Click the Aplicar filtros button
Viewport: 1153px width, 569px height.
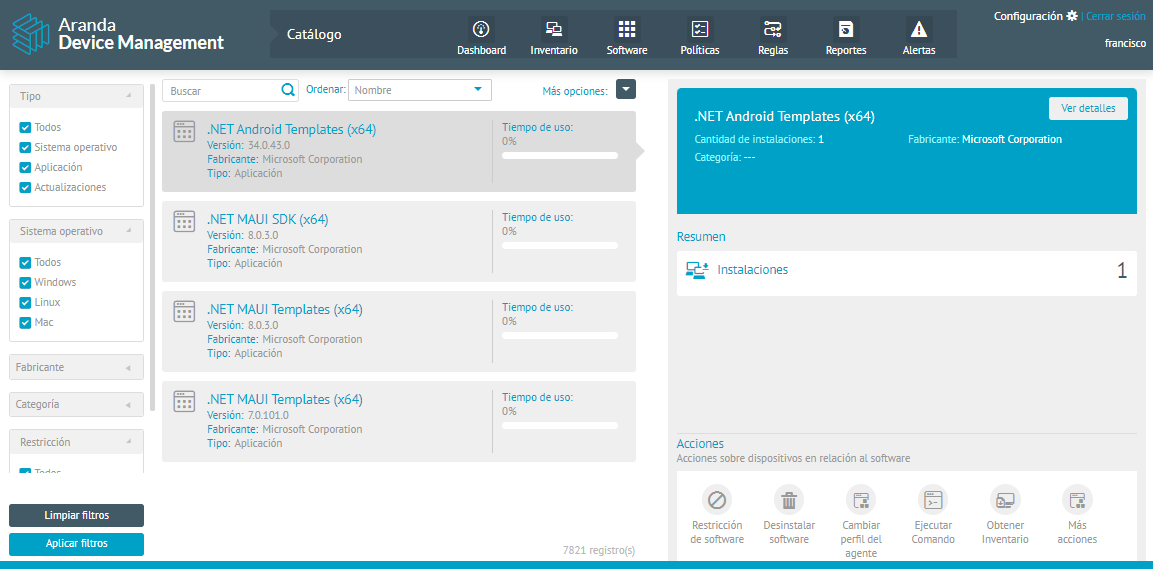pos(76,544)
